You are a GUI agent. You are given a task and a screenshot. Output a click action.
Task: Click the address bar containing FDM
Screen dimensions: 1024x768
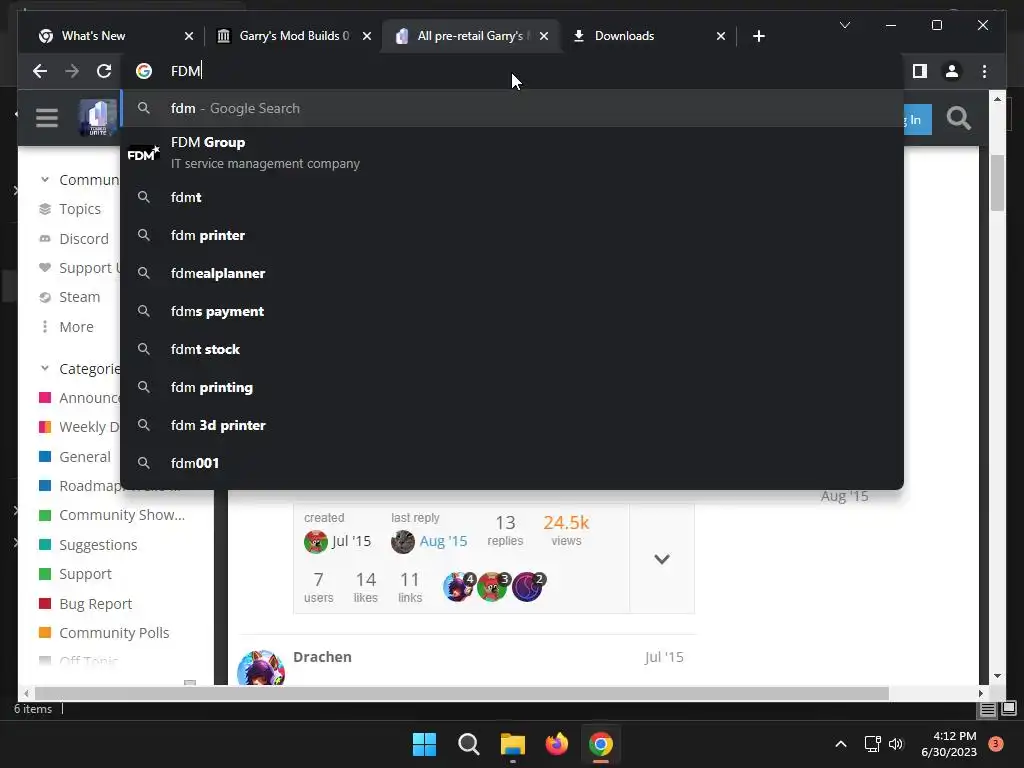click(512, 71)
